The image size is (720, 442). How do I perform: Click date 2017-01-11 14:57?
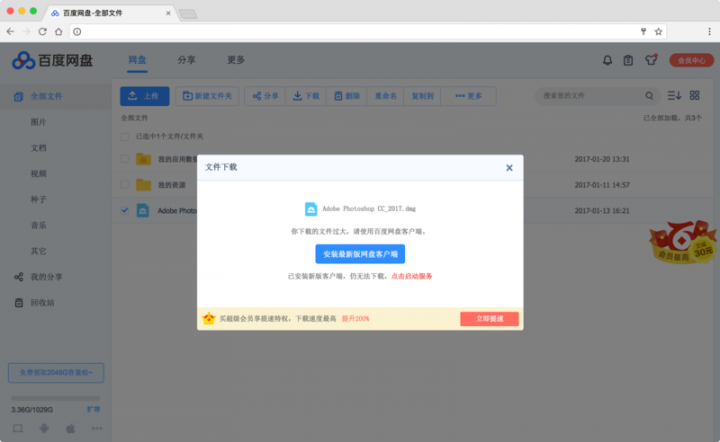tap(602, 185)
